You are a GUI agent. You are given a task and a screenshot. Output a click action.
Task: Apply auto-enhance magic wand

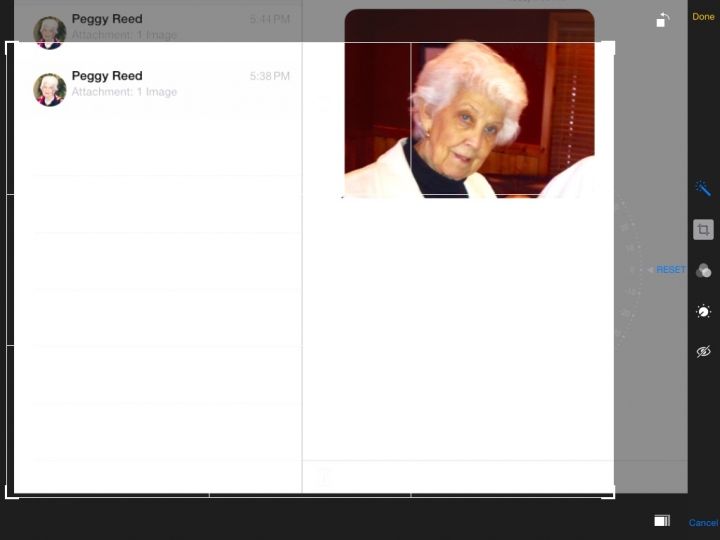(703, 188)
